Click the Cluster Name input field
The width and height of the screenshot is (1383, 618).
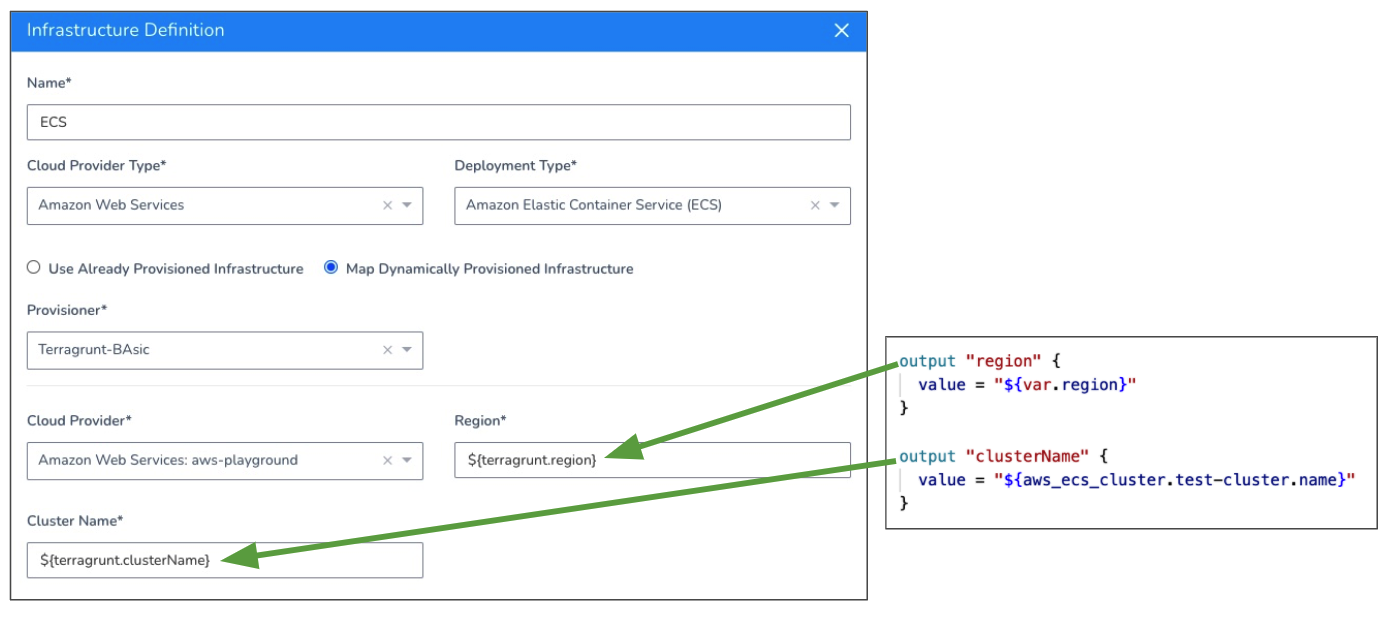pyautogui.click(x=225, y=560)
